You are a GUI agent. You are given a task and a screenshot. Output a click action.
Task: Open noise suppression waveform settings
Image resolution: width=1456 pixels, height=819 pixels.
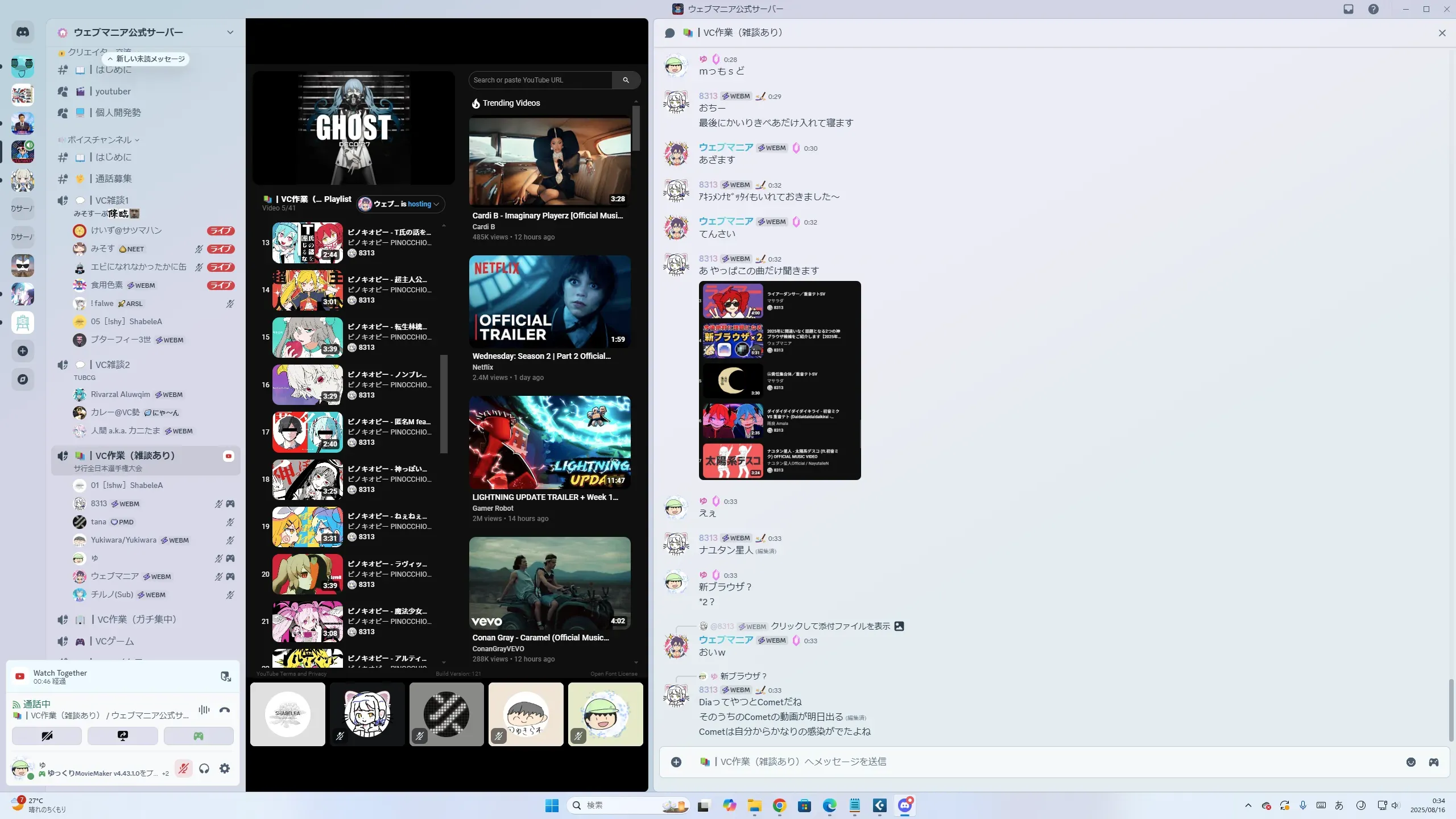(204, 710)
